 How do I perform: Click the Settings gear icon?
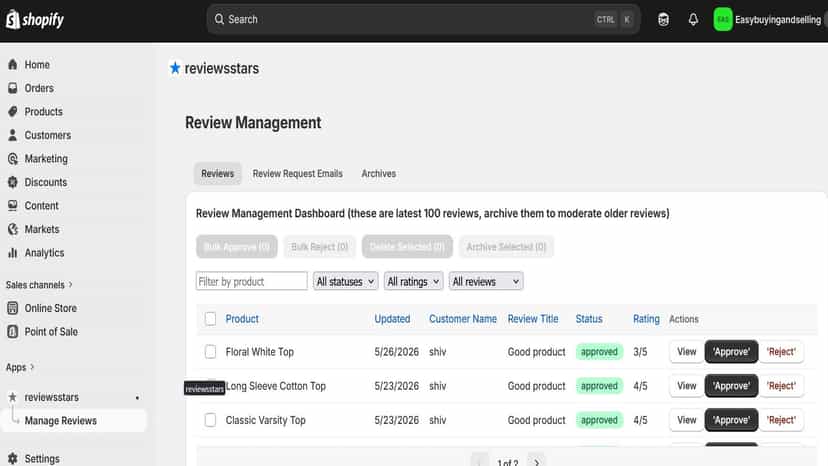(x=13, y=459)
